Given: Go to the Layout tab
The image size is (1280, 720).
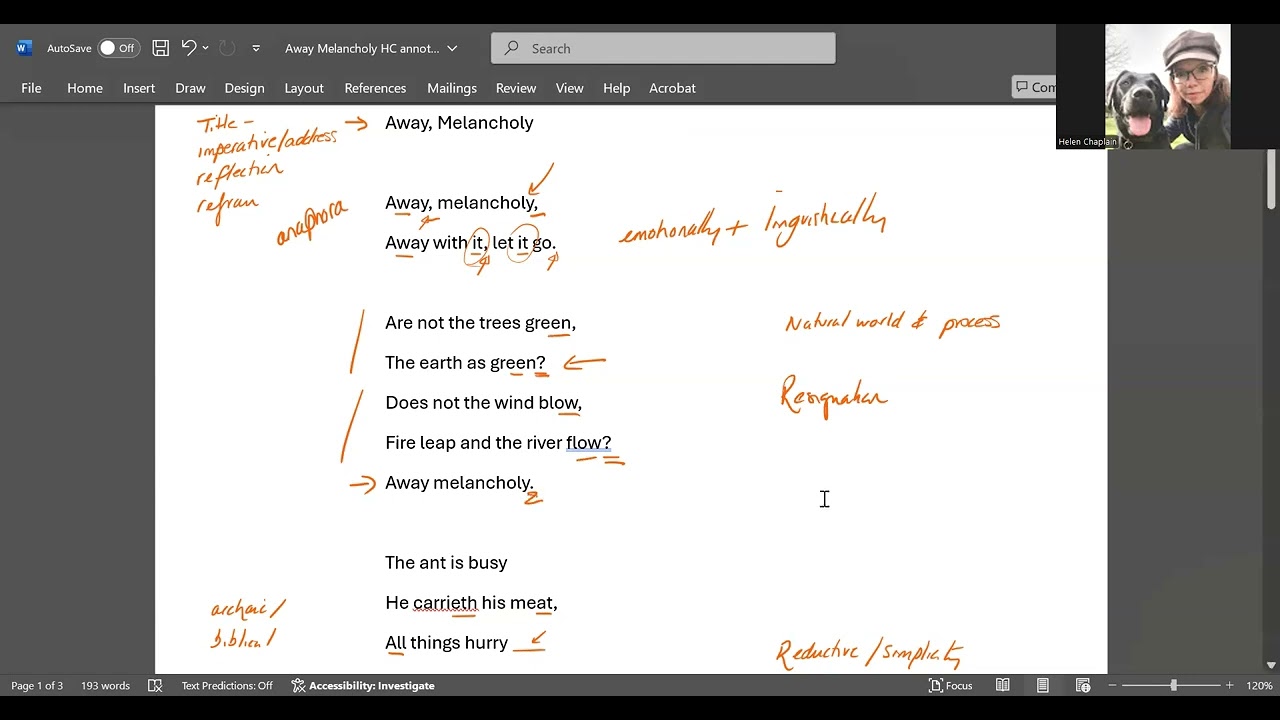Looking at the screenshot, I should 304,88.
